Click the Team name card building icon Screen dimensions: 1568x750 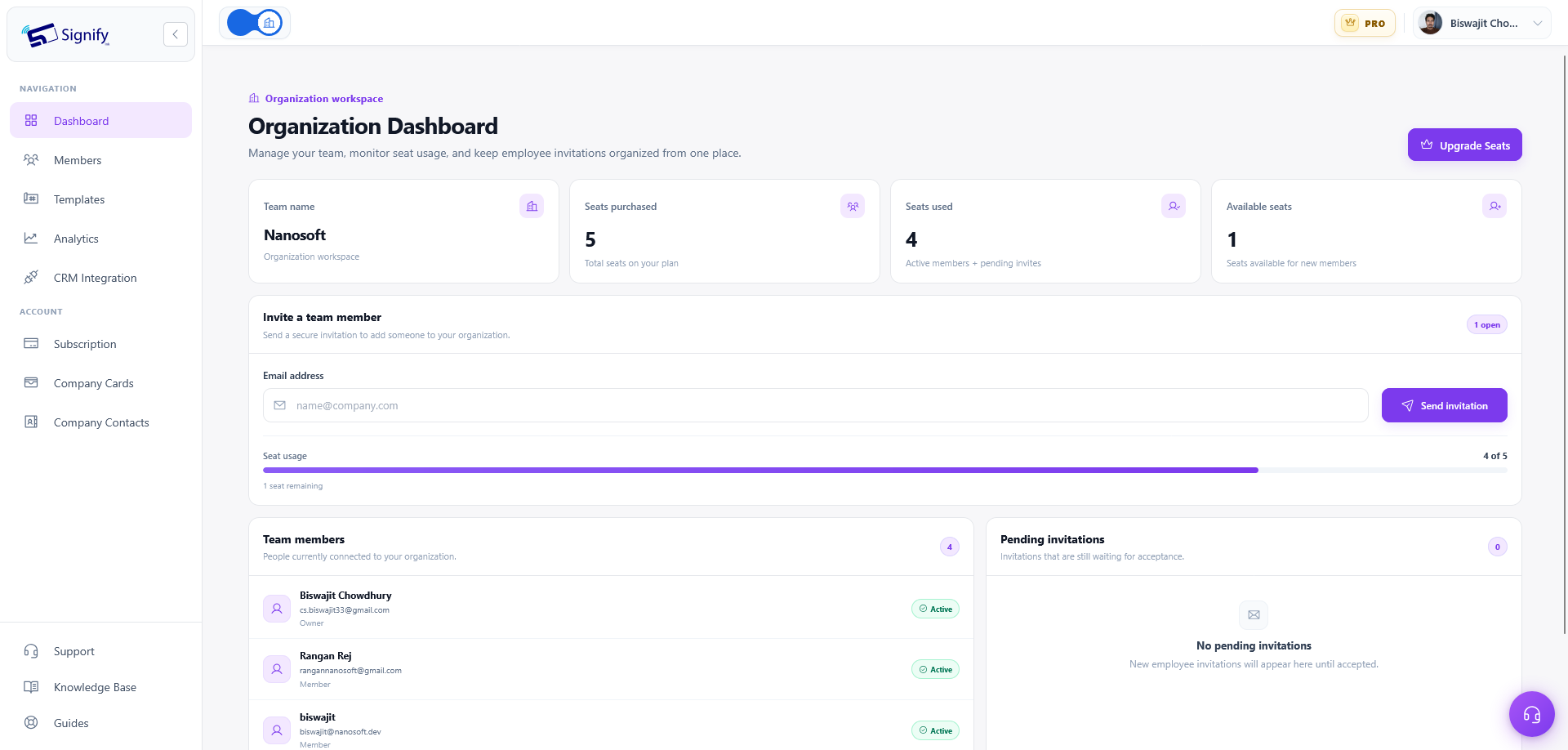pos(532,206)
